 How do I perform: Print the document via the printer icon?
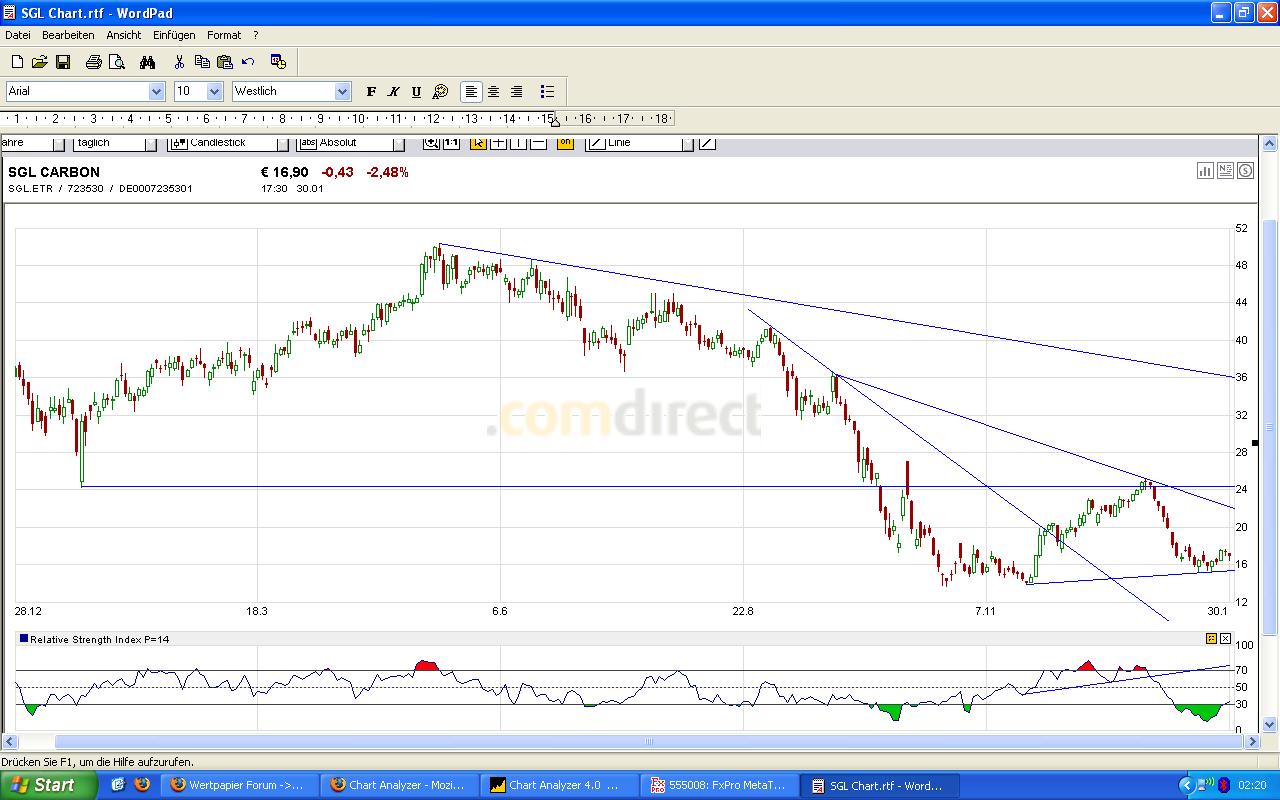click(94, 62)
